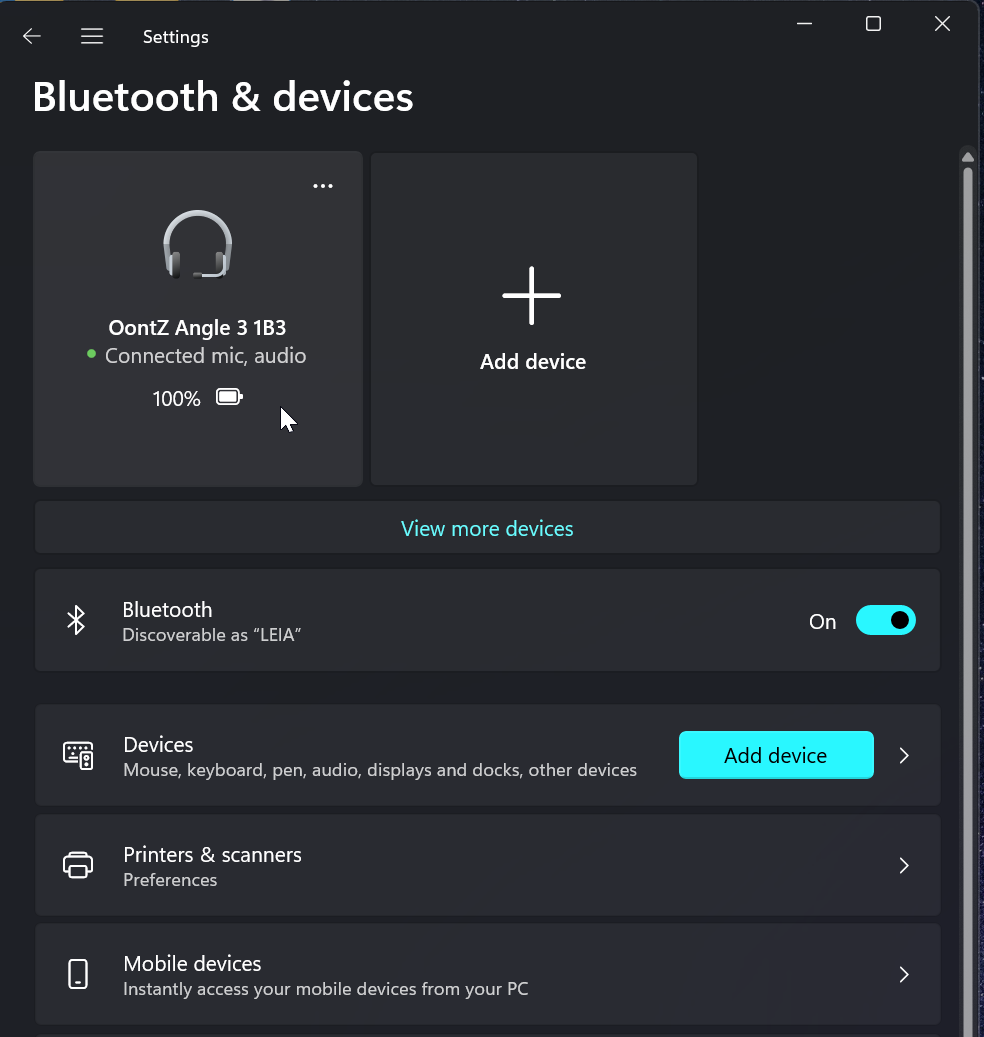Click the Settings title text

click(x=175, y=37)
